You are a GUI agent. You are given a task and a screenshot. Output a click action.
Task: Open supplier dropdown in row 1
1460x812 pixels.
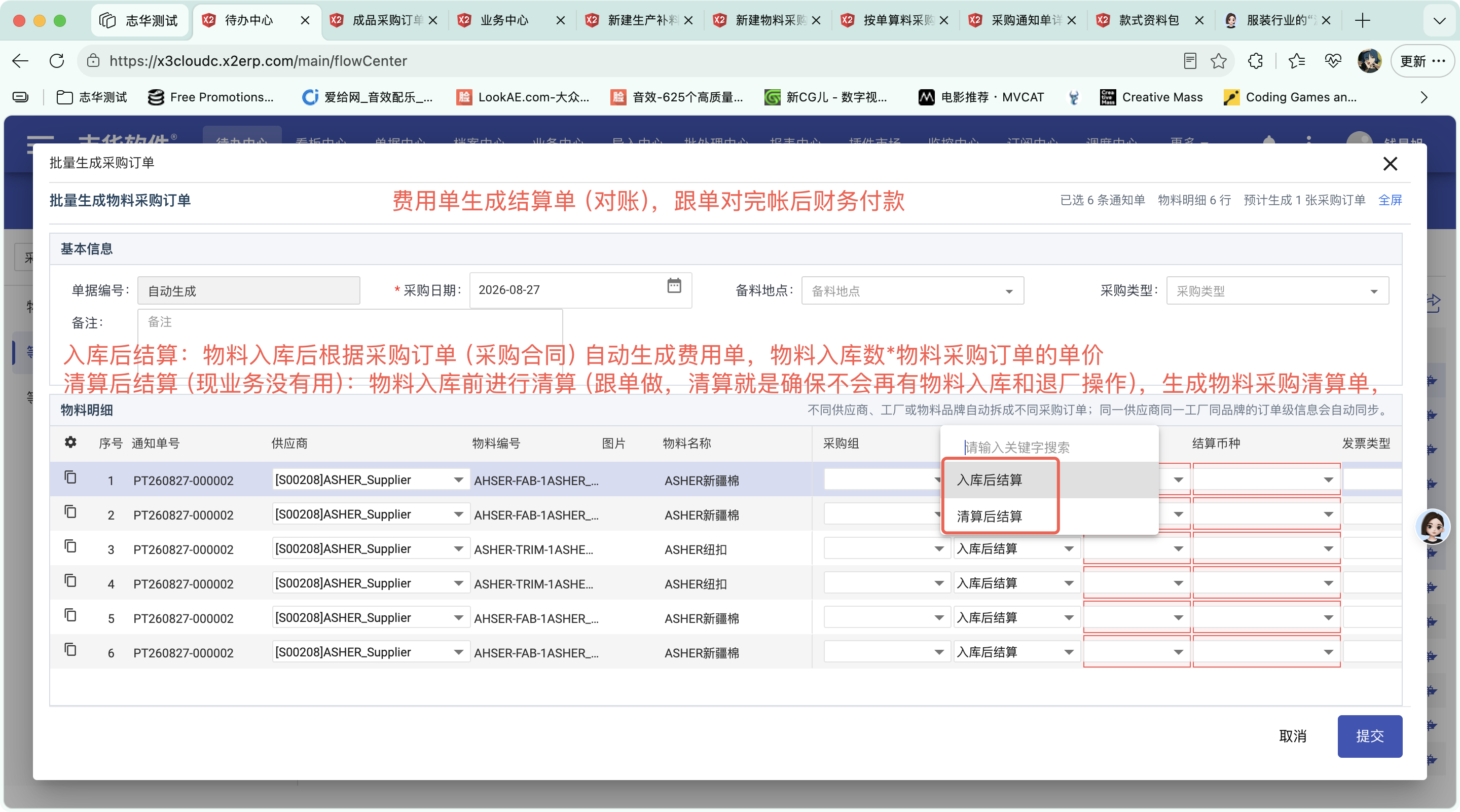(458, 480)
